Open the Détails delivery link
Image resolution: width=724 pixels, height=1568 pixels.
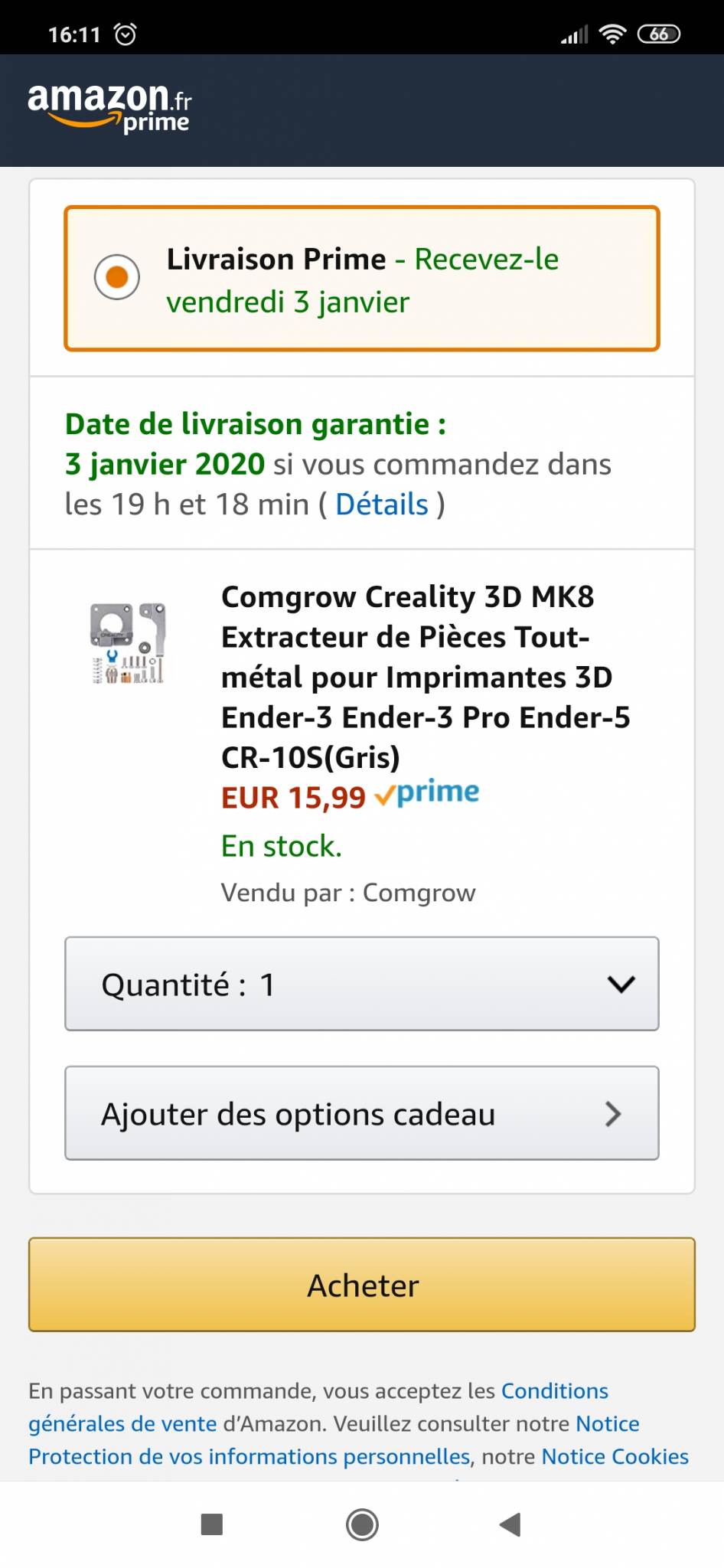[381, 505]
